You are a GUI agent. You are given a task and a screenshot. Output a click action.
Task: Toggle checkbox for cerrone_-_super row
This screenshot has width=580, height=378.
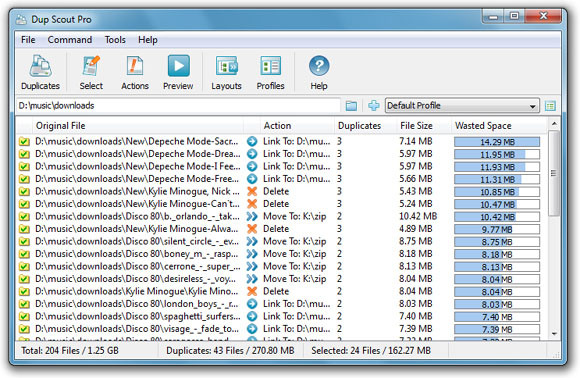point(24,267)
